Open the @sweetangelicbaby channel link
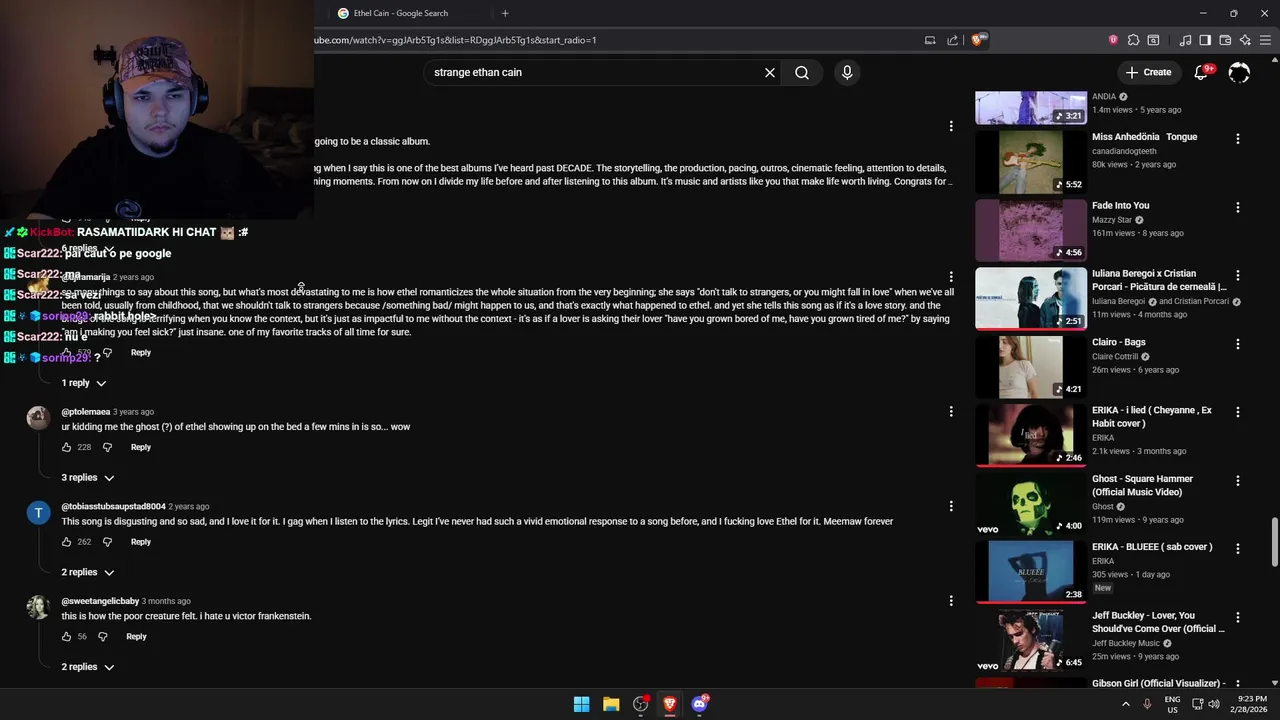The height and width of the screenshot is (720, 1280). 100,601
